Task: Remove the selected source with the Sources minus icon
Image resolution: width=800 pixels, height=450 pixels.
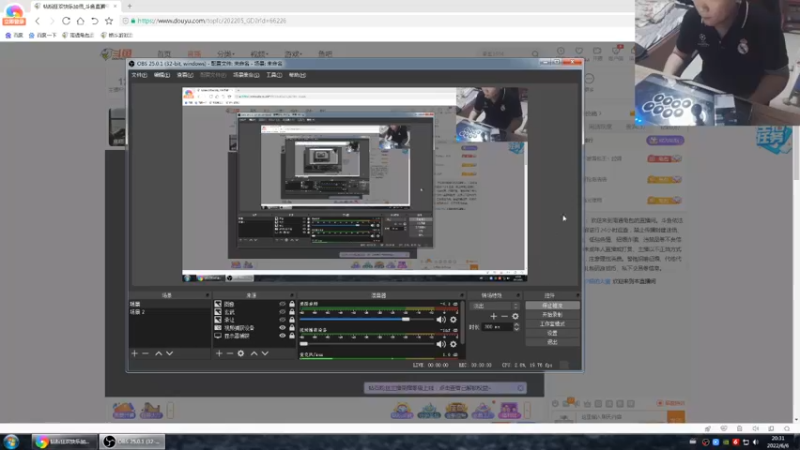Action: click(x=230, y=353)
